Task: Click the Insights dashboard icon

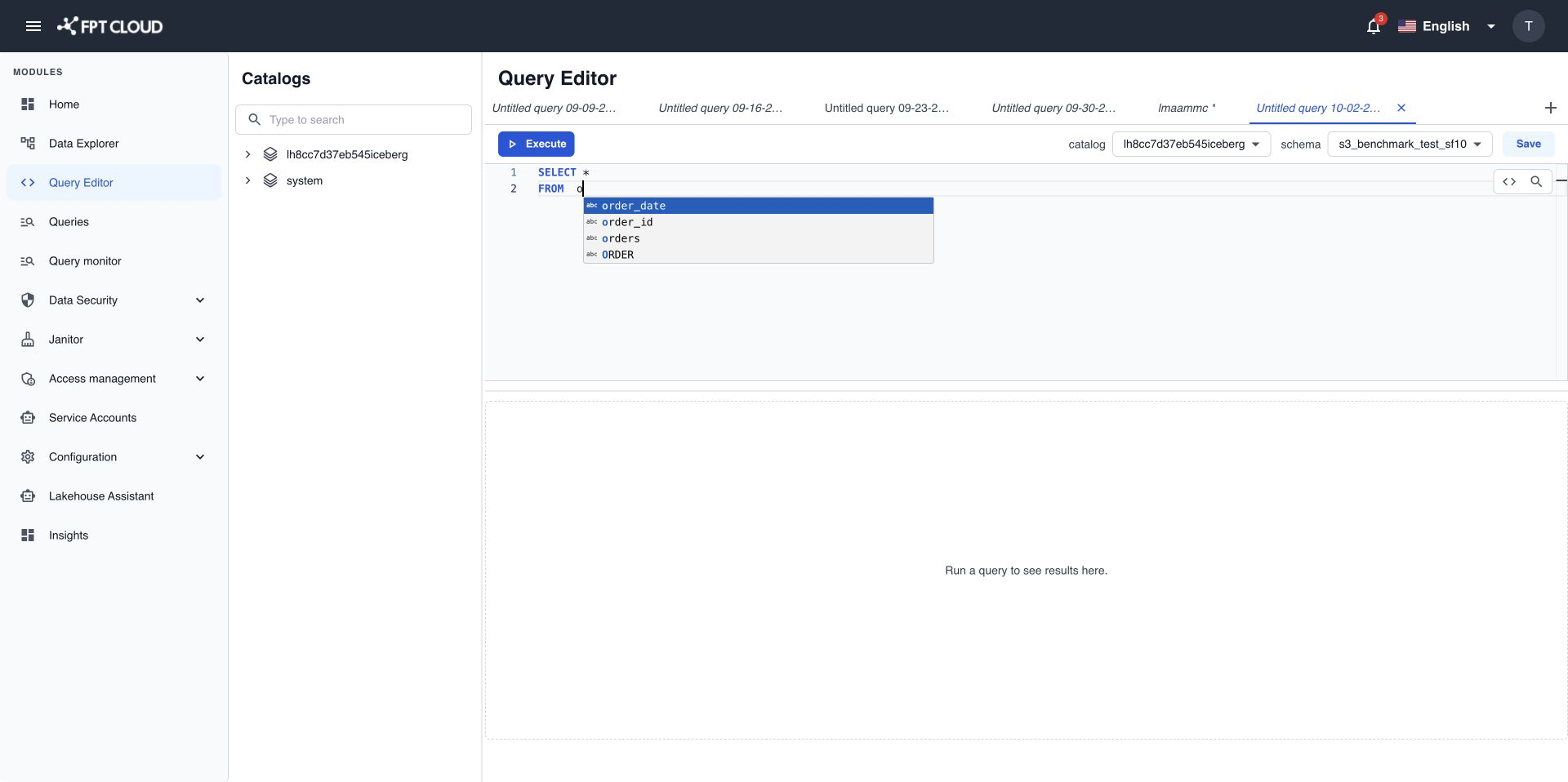Action: point(28,535)
